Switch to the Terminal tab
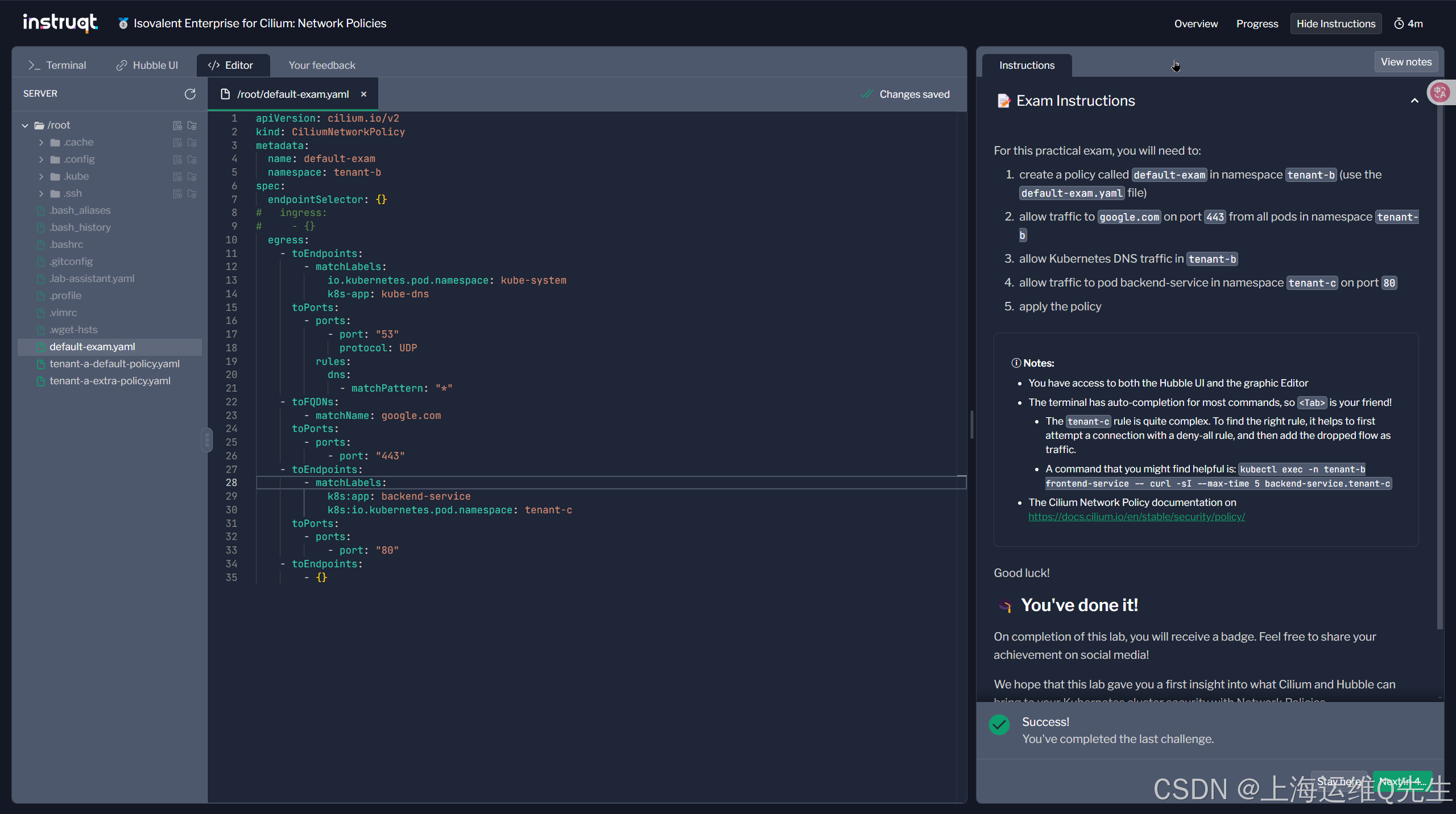1456x814 pixels. pos(57,65)
